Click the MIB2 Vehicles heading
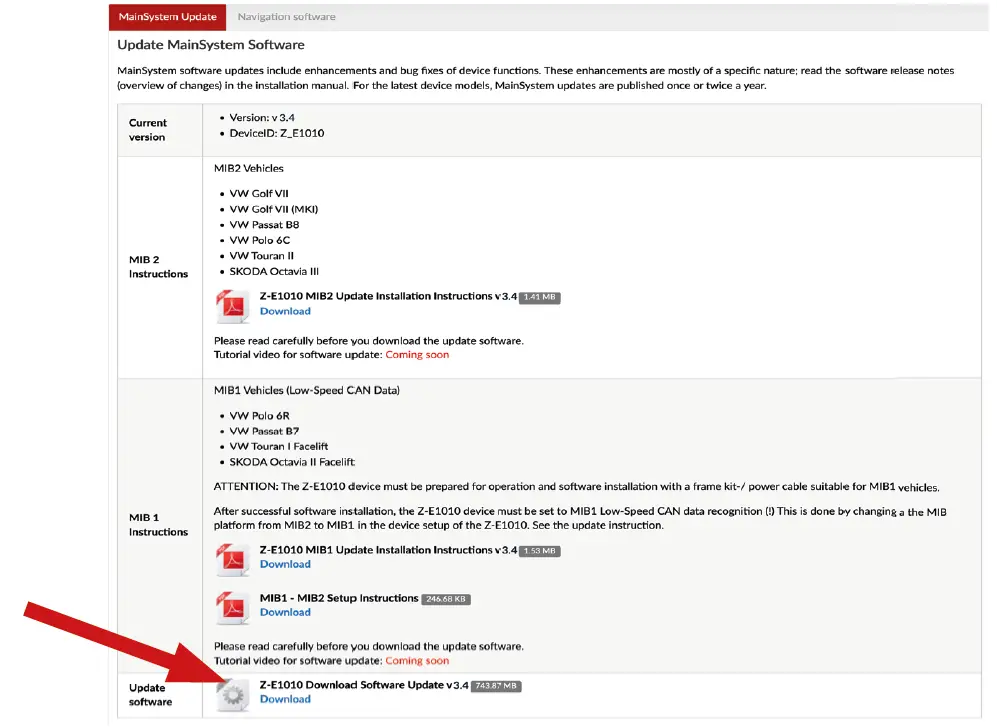The image size is (997, 727). (x=249, y=169)
